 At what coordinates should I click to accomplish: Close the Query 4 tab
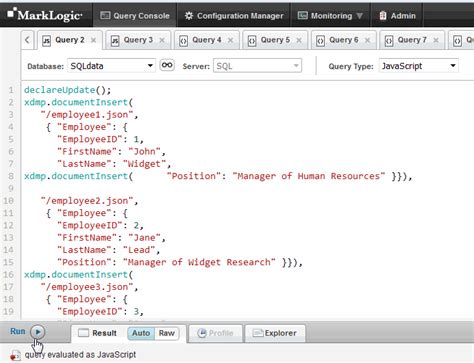click(x=230, y=40)
